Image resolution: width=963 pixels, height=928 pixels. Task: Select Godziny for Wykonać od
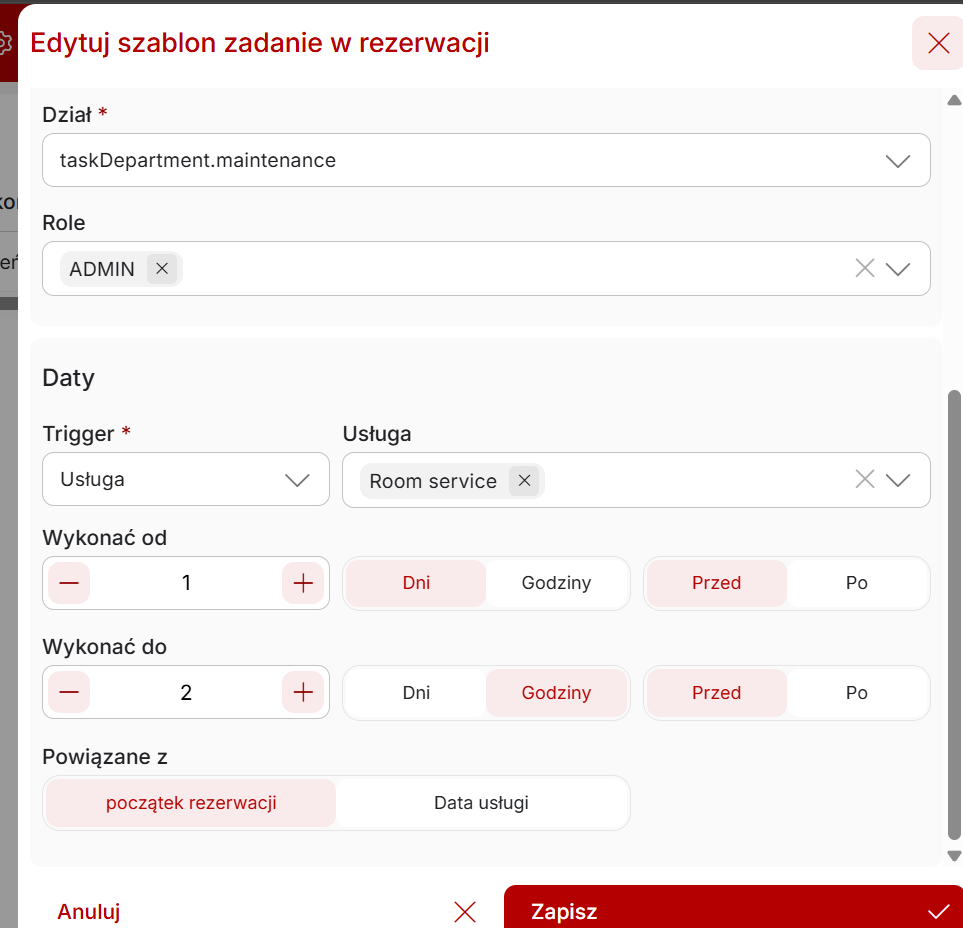[556, 583]
